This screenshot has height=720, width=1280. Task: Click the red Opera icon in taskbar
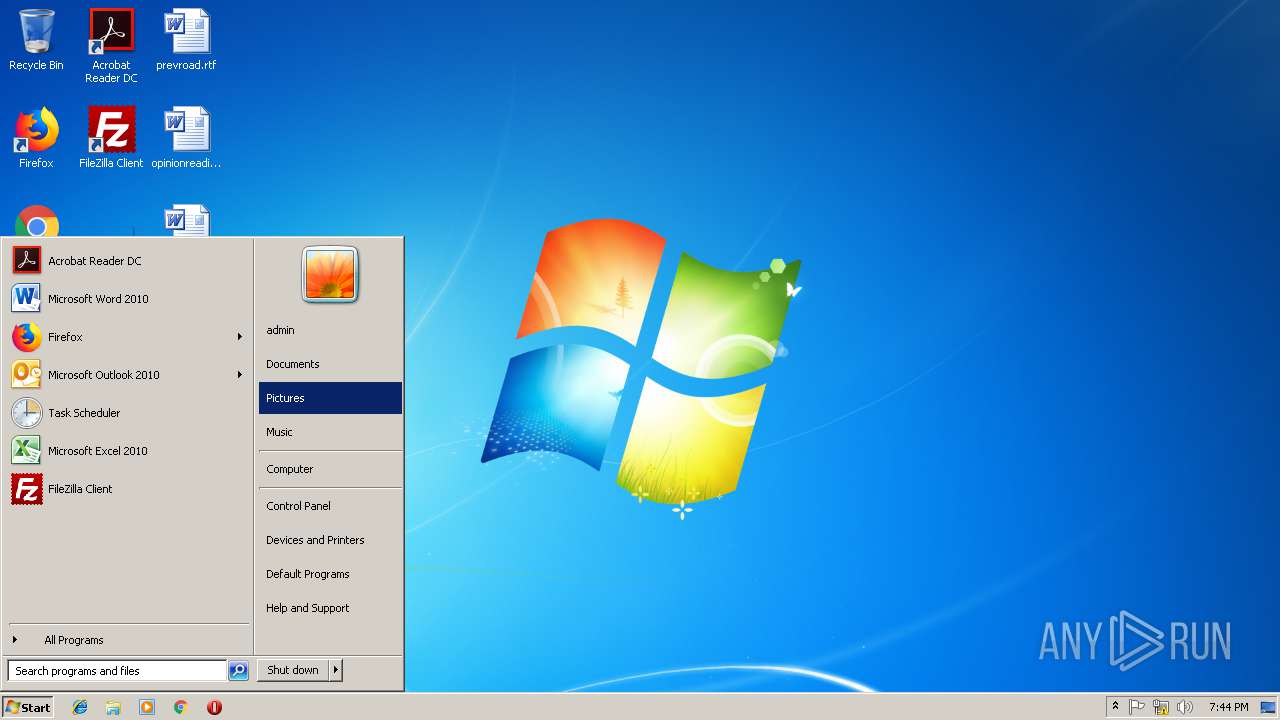[x=214, y=707]
